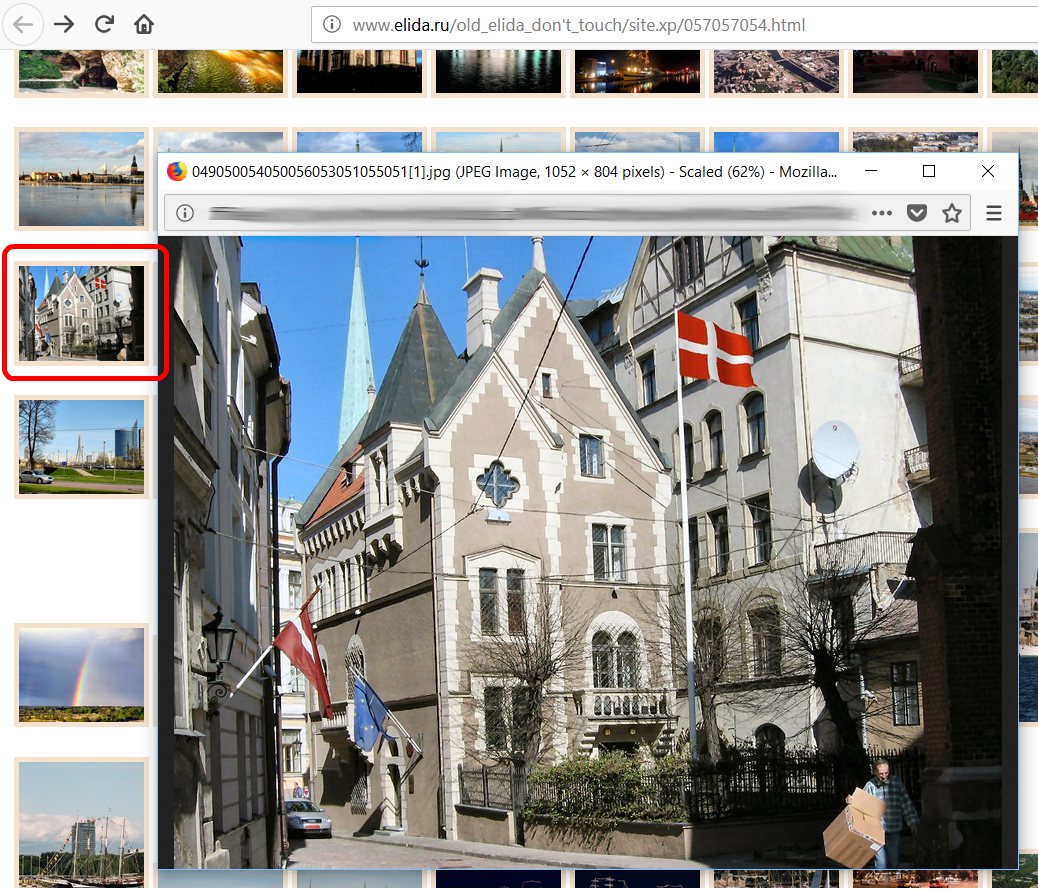Focus the elida.ru address bar
1038x889 pixels.
click(x=674, y=25)
